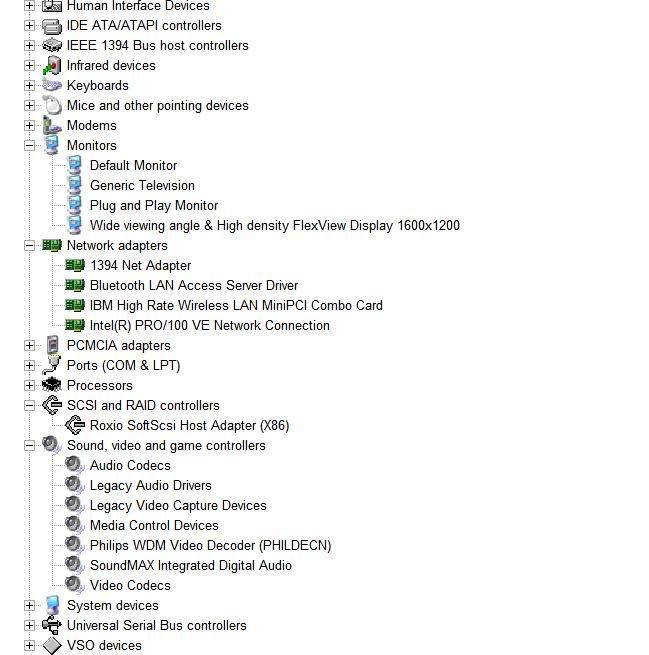Click the Bluetooth LAN Access Server icon
The width and height of the screenshot is (649, 655).
click(x=75, y=285)
